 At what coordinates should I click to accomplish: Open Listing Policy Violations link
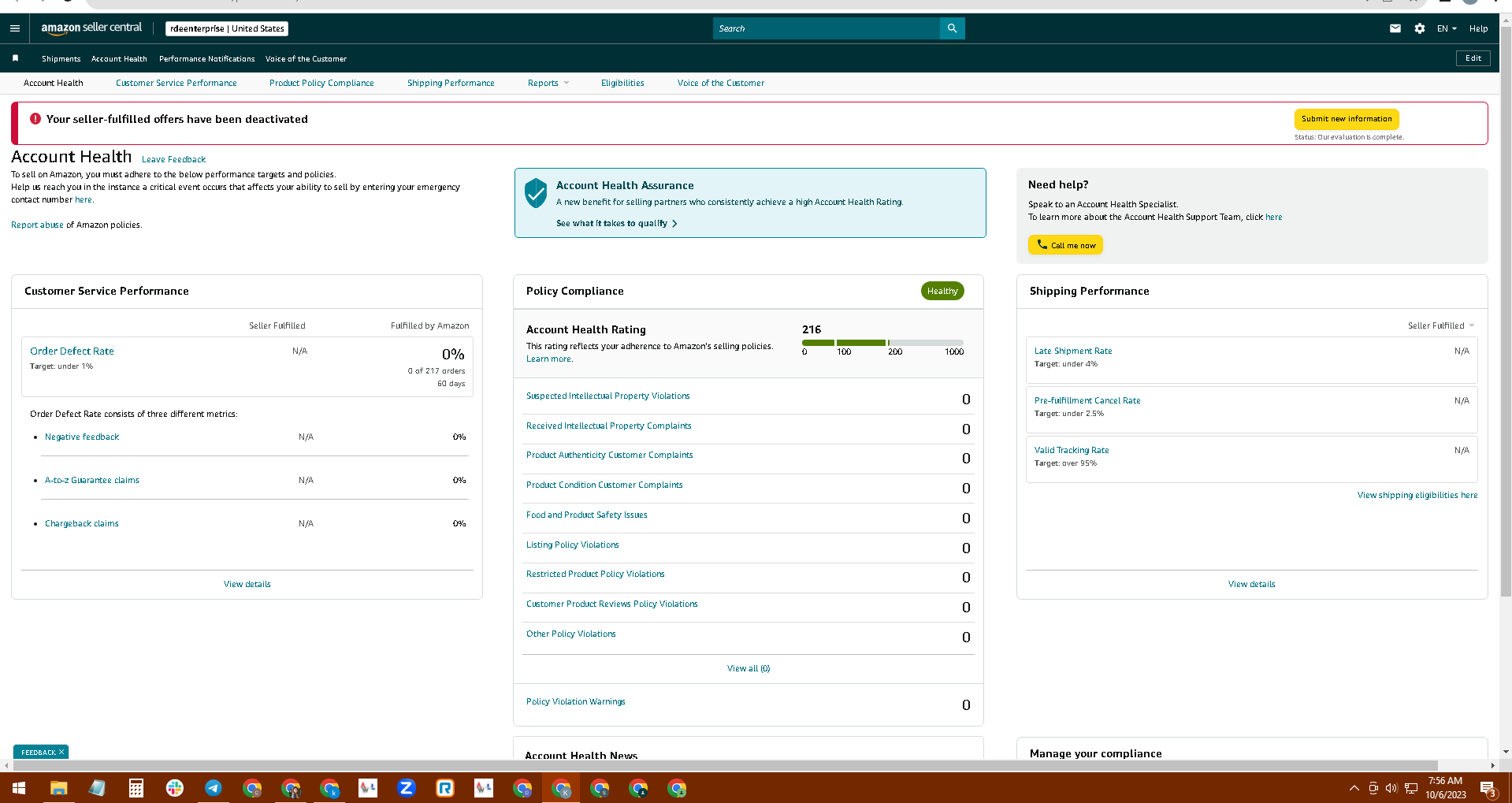[572, 545]
